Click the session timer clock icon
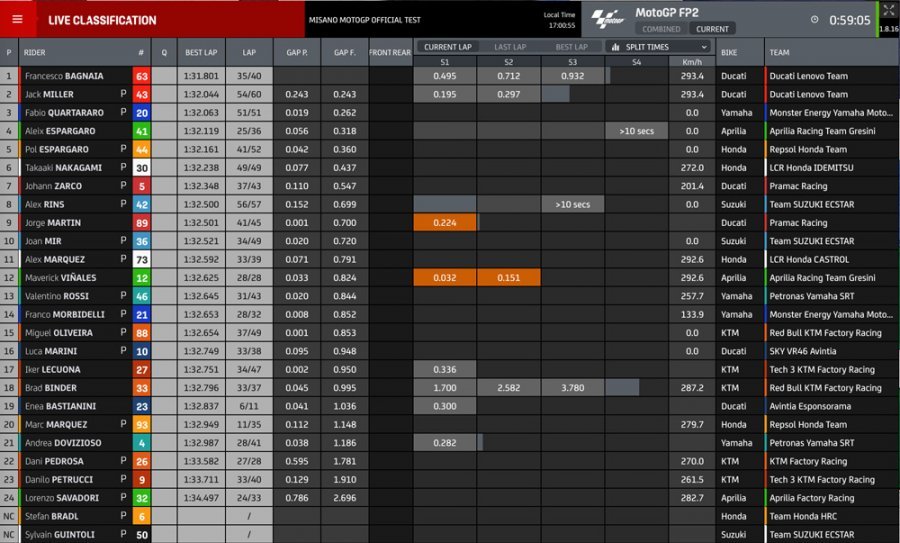This screenshot has height=543, width=900. [x=815, y=19]
